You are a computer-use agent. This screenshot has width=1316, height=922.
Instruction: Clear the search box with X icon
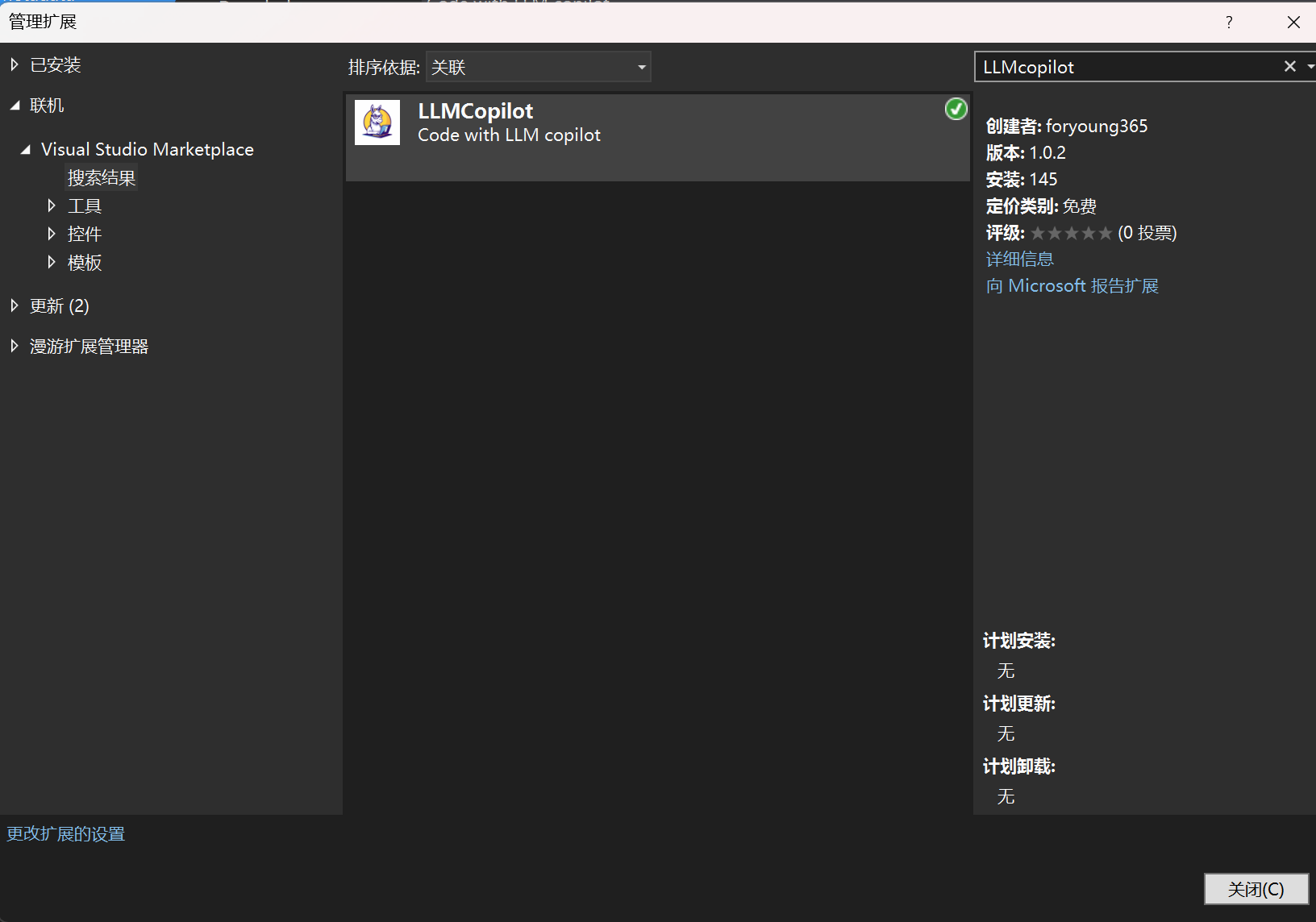pyautogui.click(x=1290, y=67)
